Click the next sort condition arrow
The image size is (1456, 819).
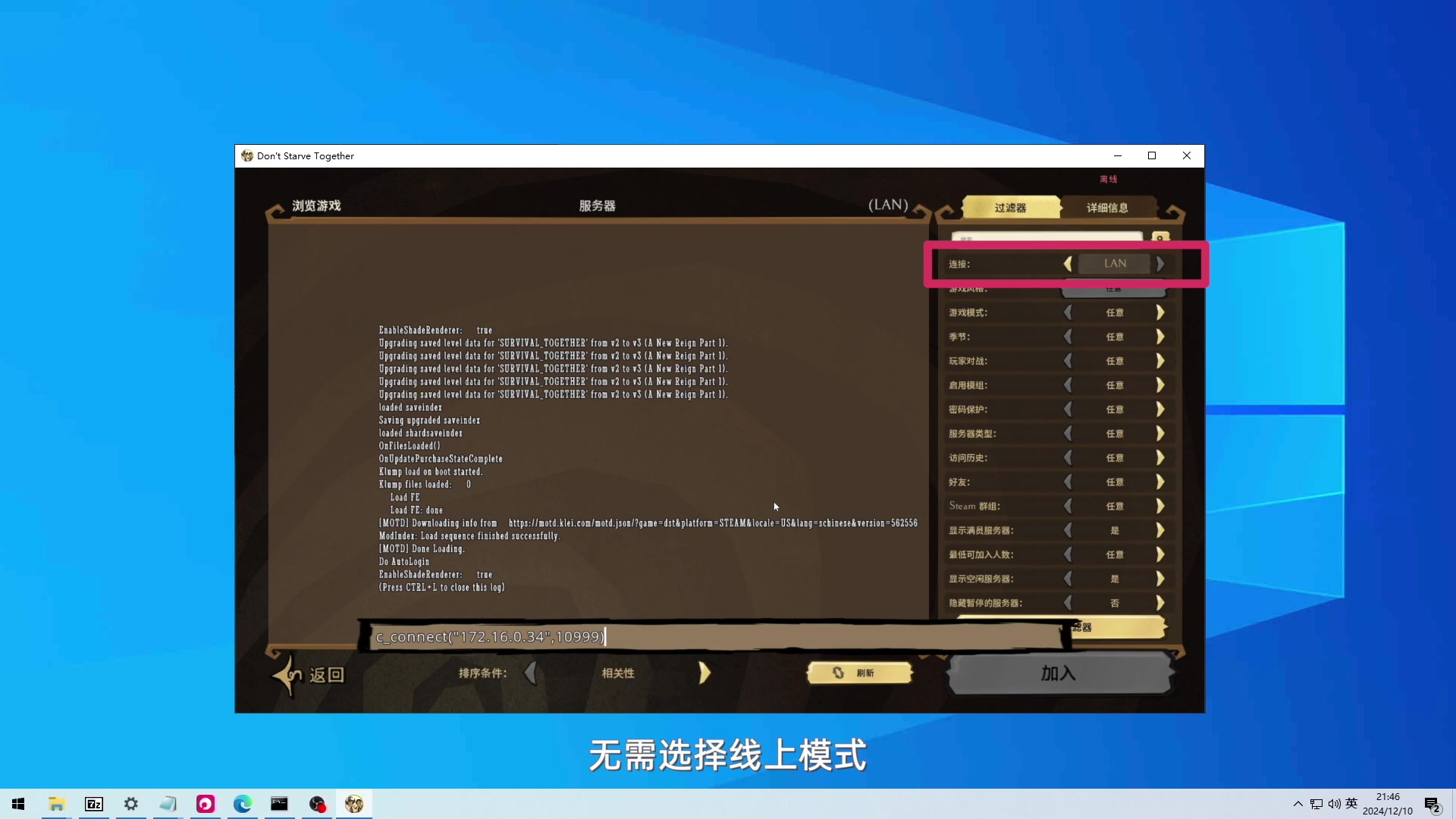click(x=704, y=673)
